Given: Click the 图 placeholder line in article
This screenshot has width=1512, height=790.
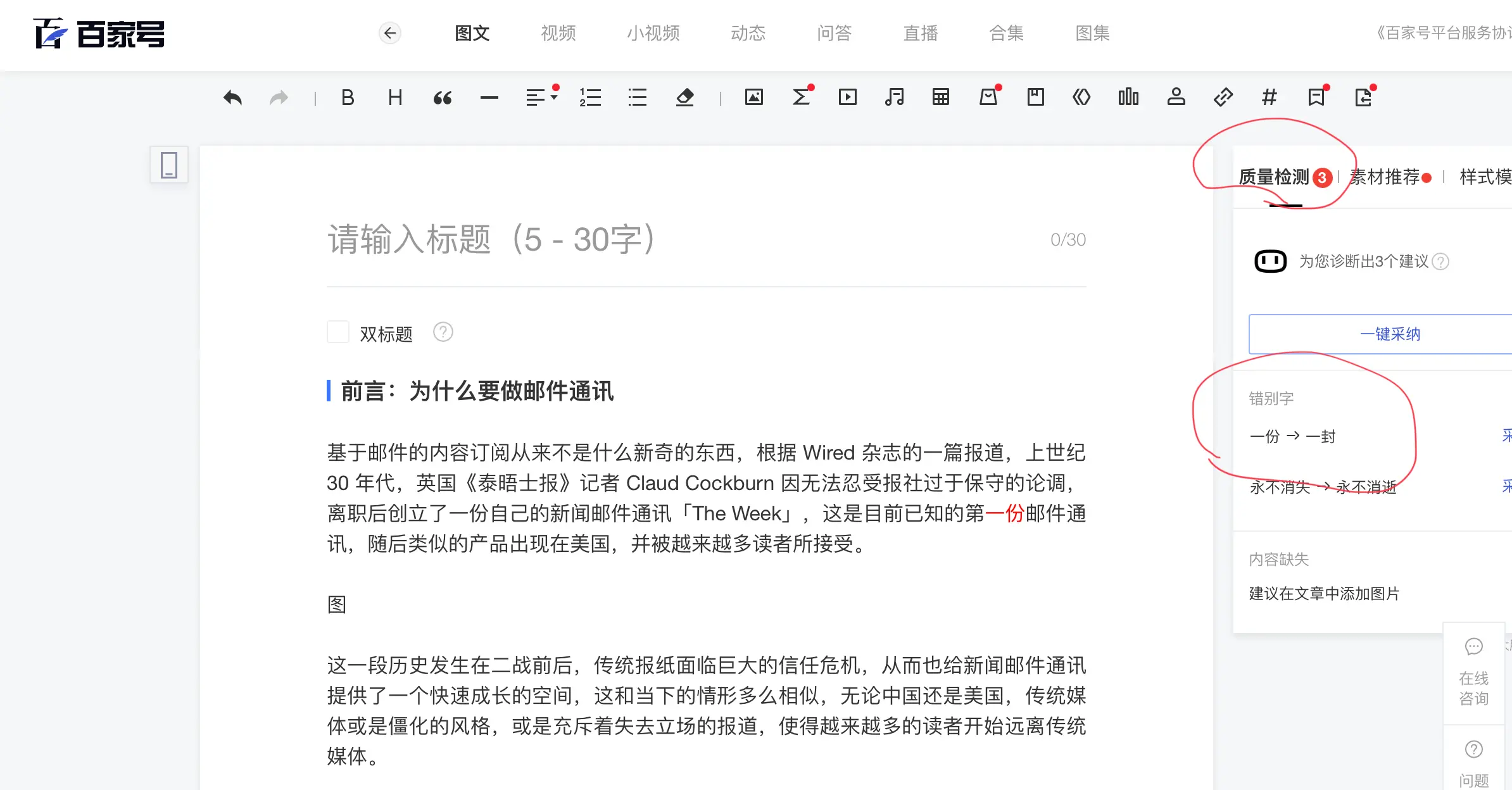Looking at the screenshot, I should (337, 605).
